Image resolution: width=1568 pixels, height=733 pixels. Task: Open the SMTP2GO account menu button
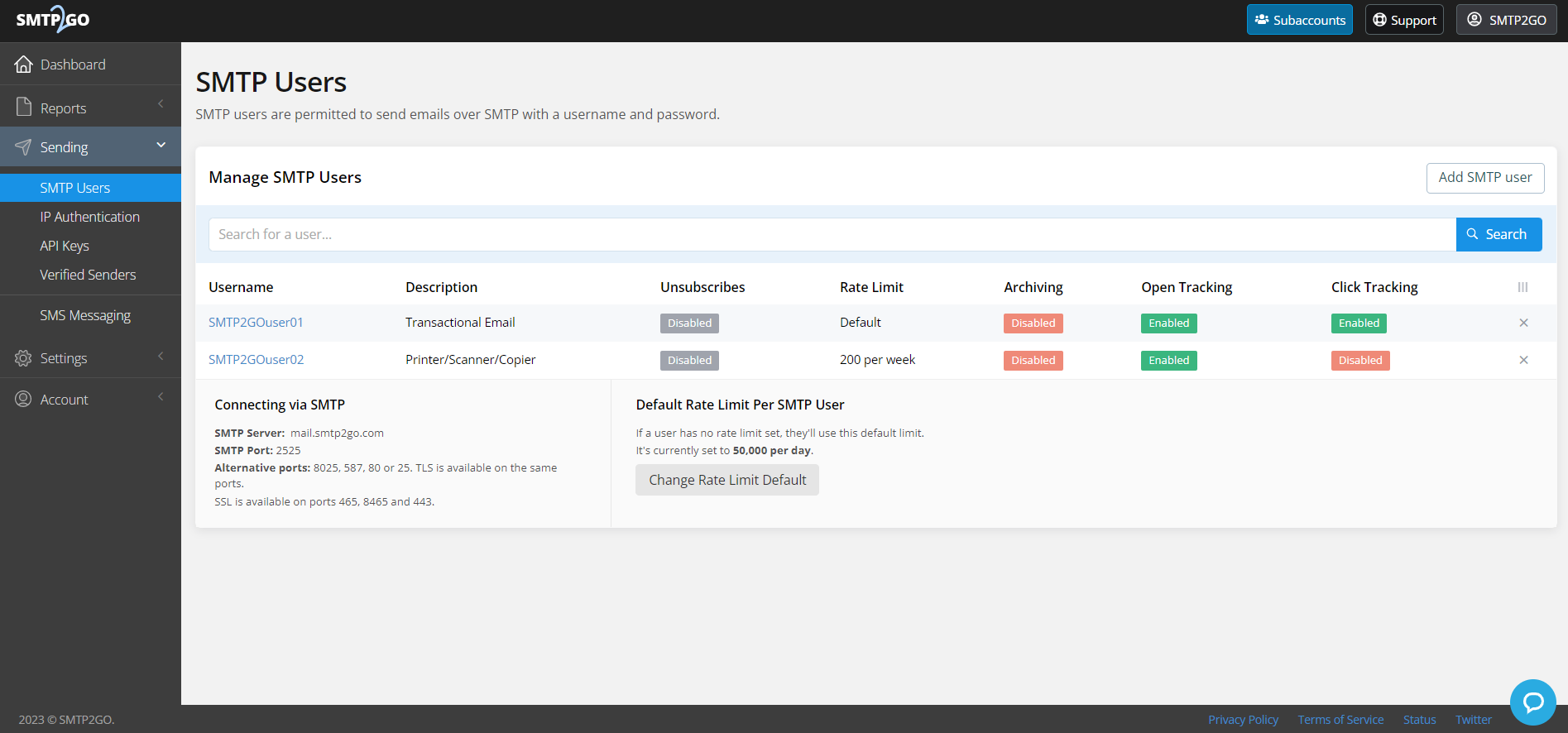click(1507, 20)
